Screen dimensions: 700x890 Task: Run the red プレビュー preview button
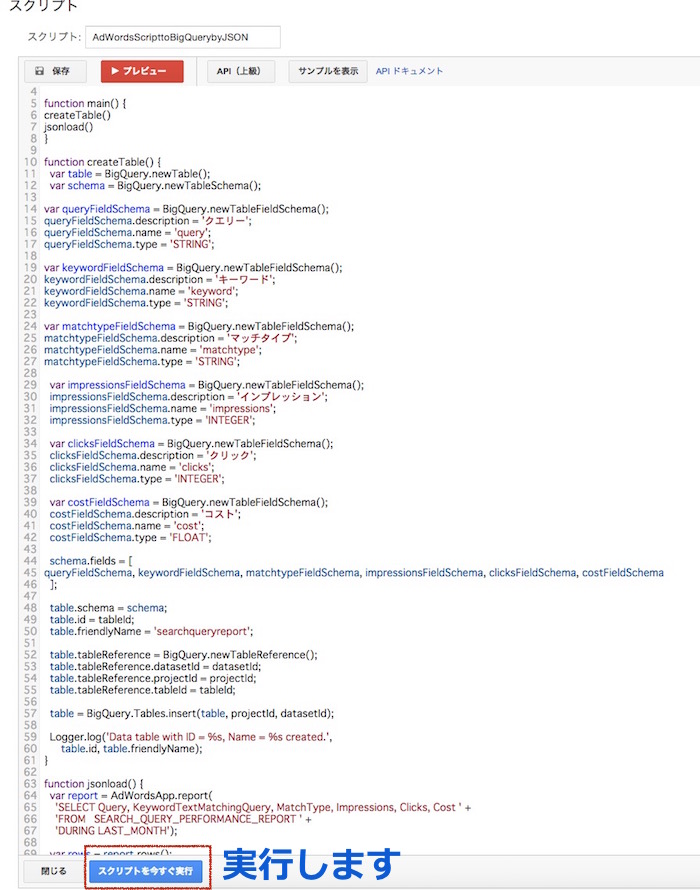click(x=142, y=72)
